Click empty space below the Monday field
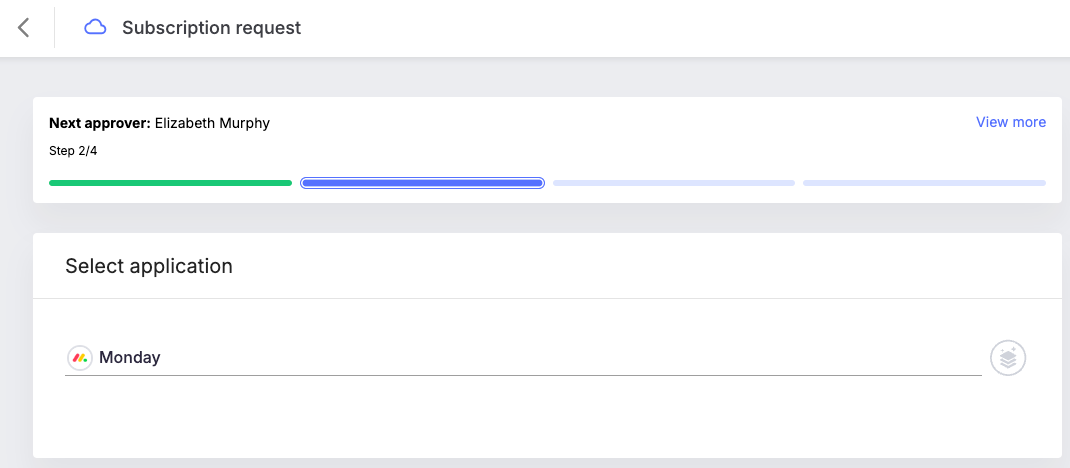The image size is (1070, 468). [523, 416]
